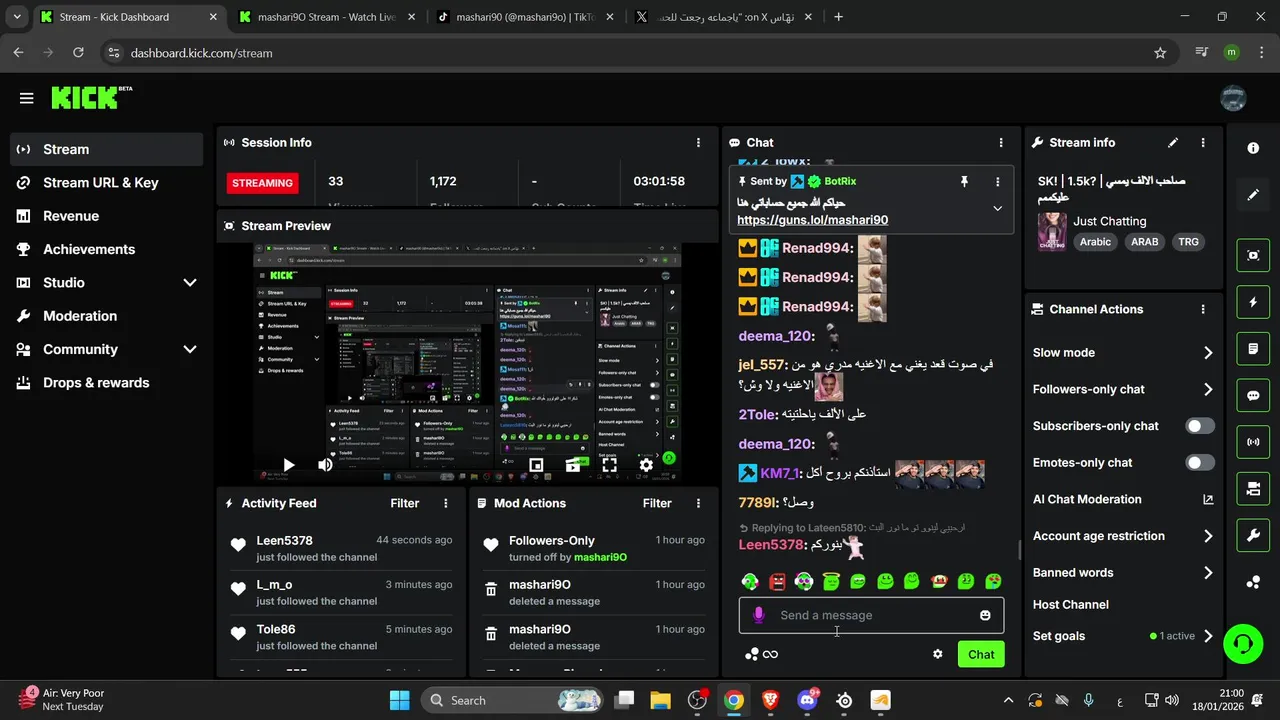Viewport: 1280px width, 720px height.
Task: Click the pencil edit icon in right sidebar
Action: coord(1253,195)
